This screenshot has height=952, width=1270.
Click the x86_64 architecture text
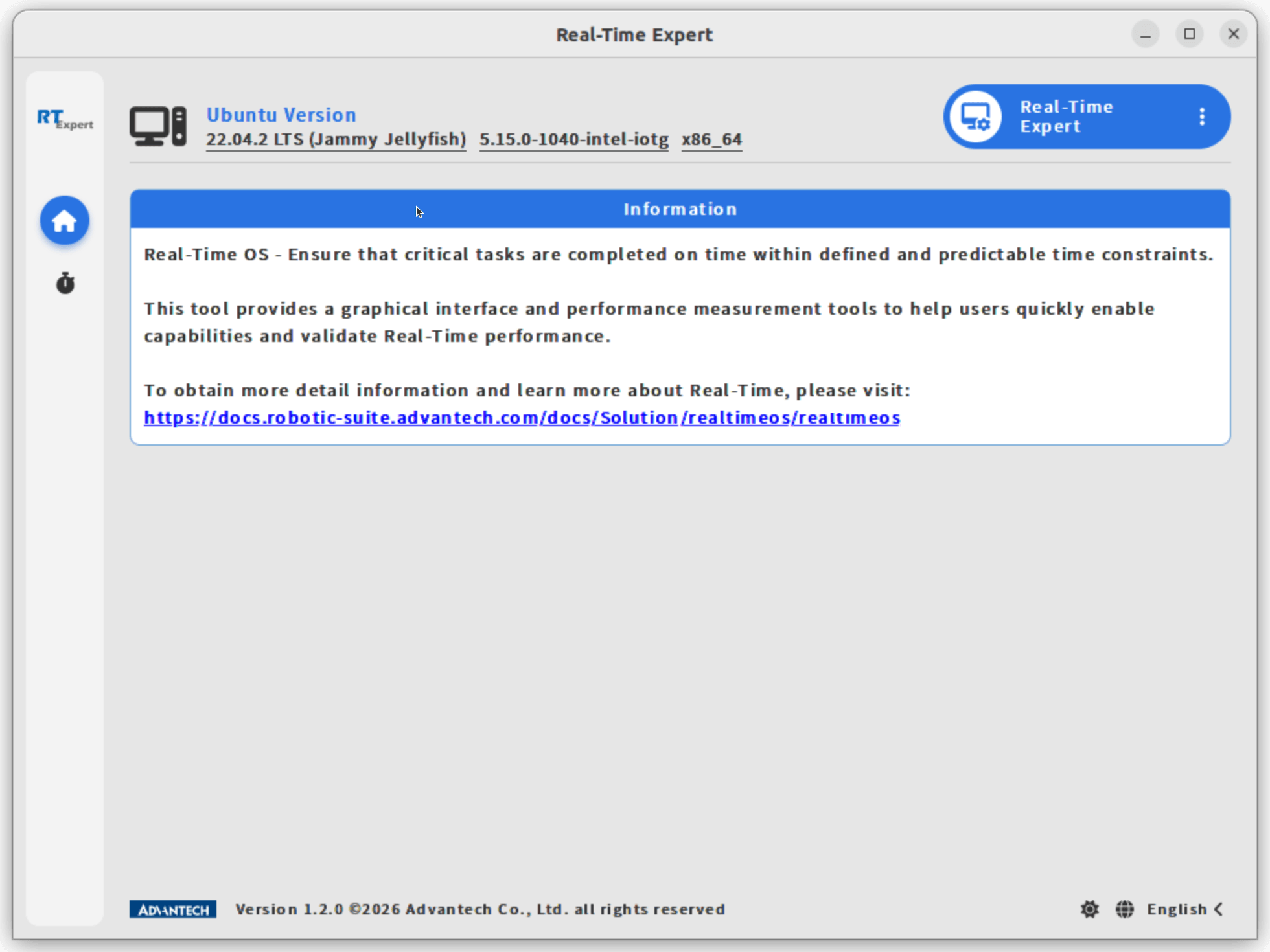711,139
